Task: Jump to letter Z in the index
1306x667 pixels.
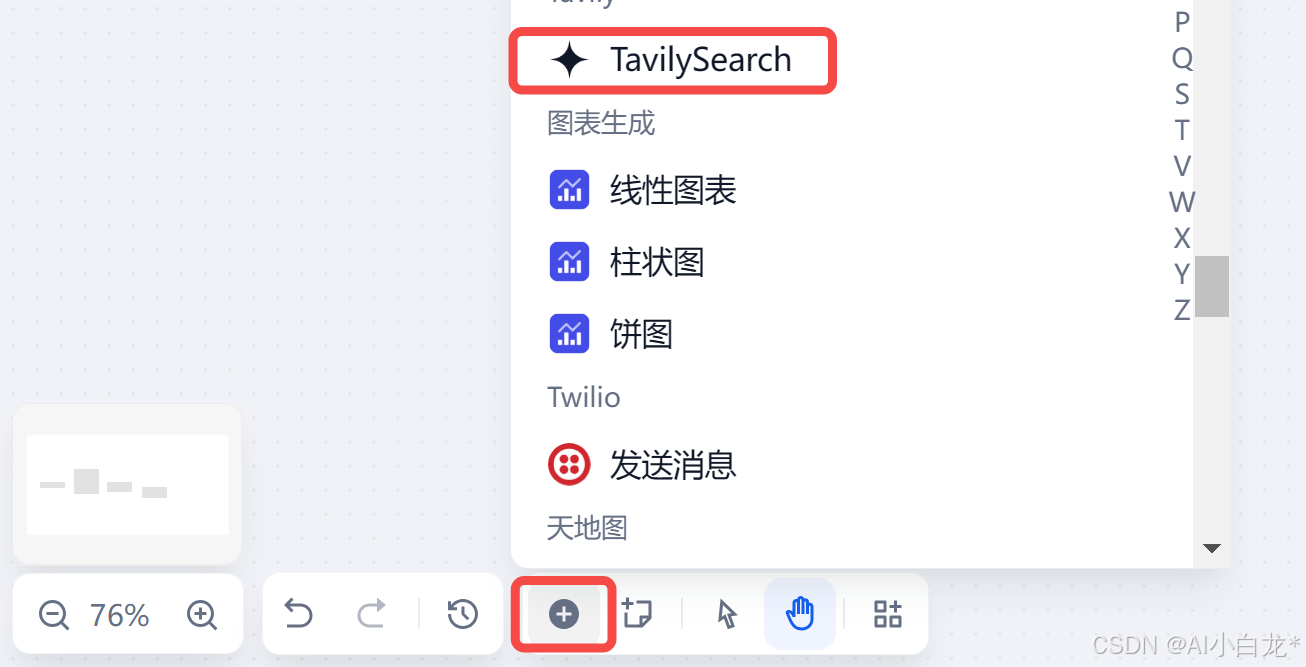Action: (1182, 310)
